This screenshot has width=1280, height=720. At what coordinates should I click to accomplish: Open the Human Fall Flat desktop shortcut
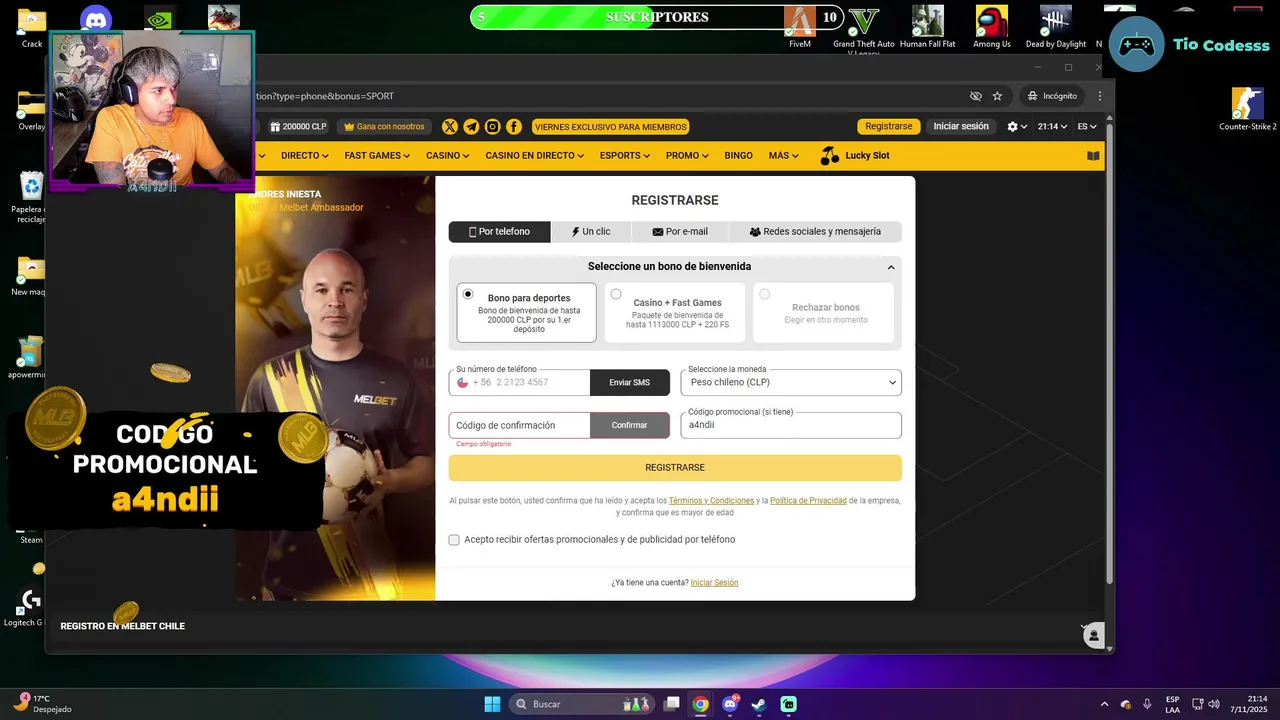click(927, 27)
